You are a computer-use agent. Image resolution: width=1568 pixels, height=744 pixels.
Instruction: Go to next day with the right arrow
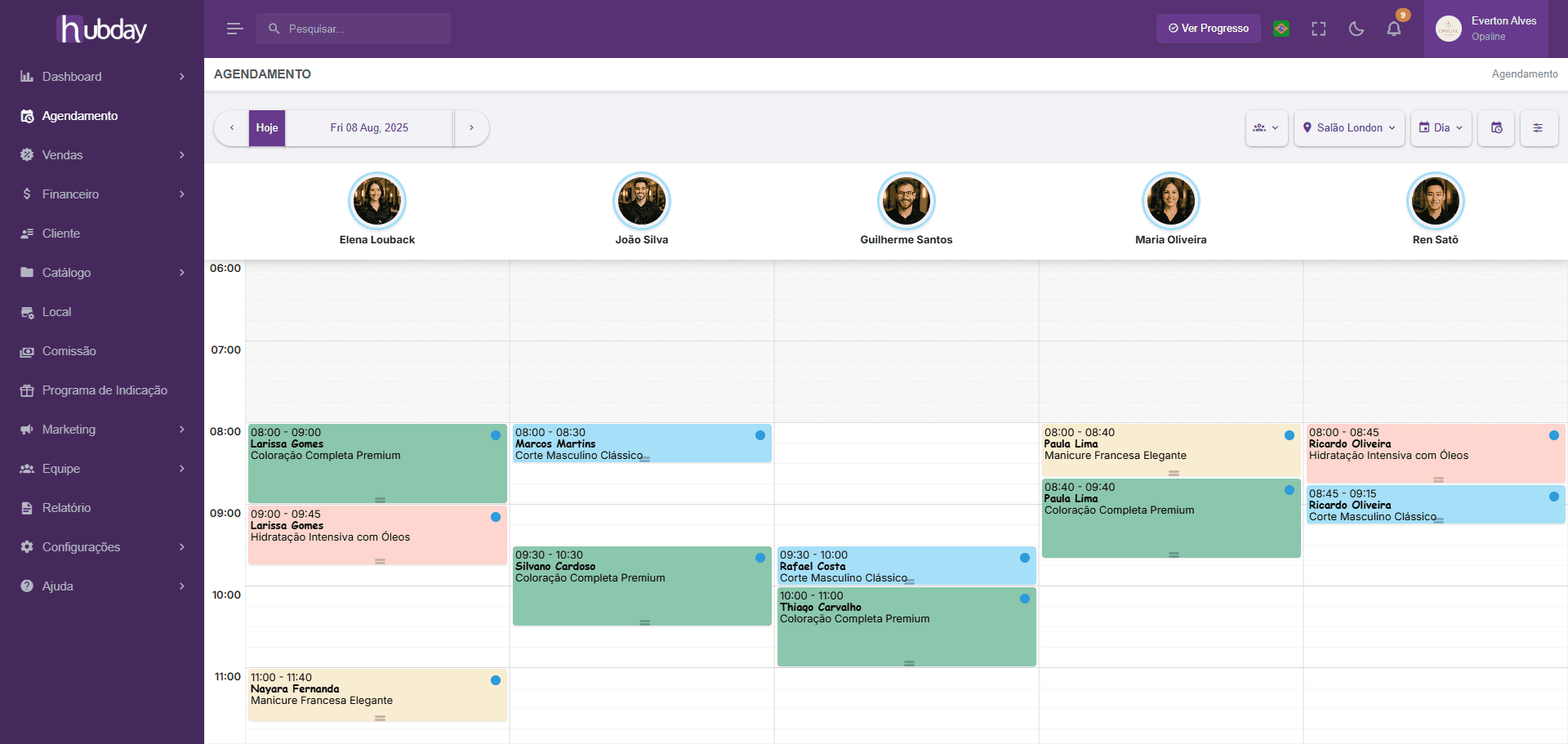click(471, 127)
